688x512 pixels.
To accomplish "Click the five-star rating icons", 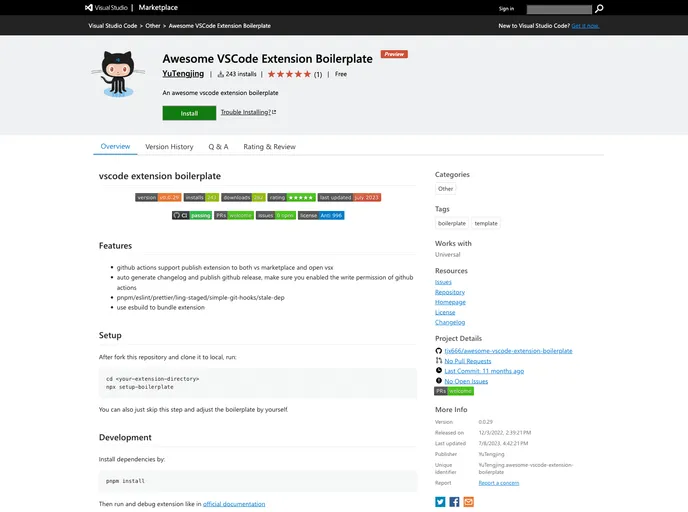I will coord(289,74).
